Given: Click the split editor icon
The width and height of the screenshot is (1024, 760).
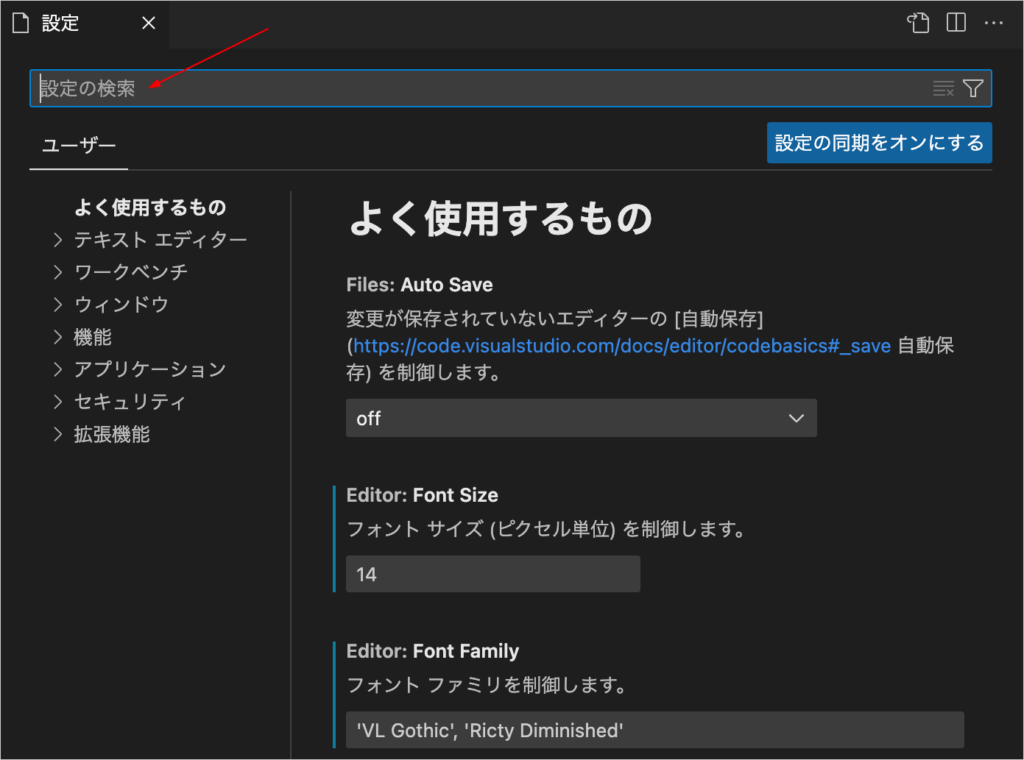Looking at the screenshot, I should 956,23.
